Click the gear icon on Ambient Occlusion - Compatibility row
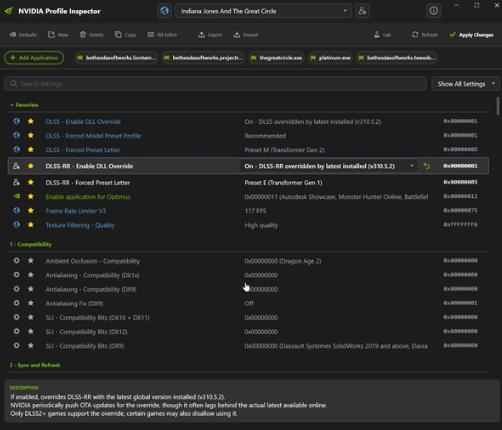 coord(16,261)
